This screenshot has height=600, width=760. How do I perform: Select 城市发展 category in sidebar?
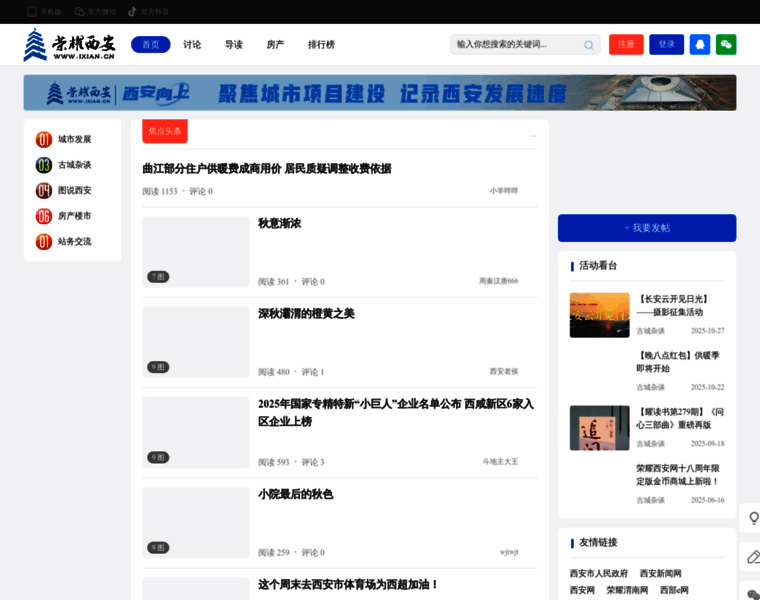(x=73, y=139)
